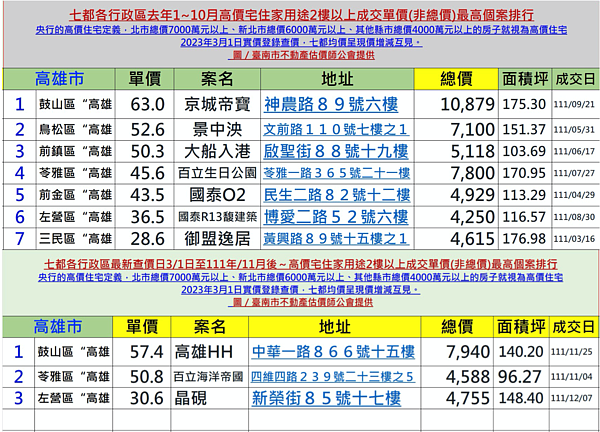Select unit price 28.6

pos(147,239)
